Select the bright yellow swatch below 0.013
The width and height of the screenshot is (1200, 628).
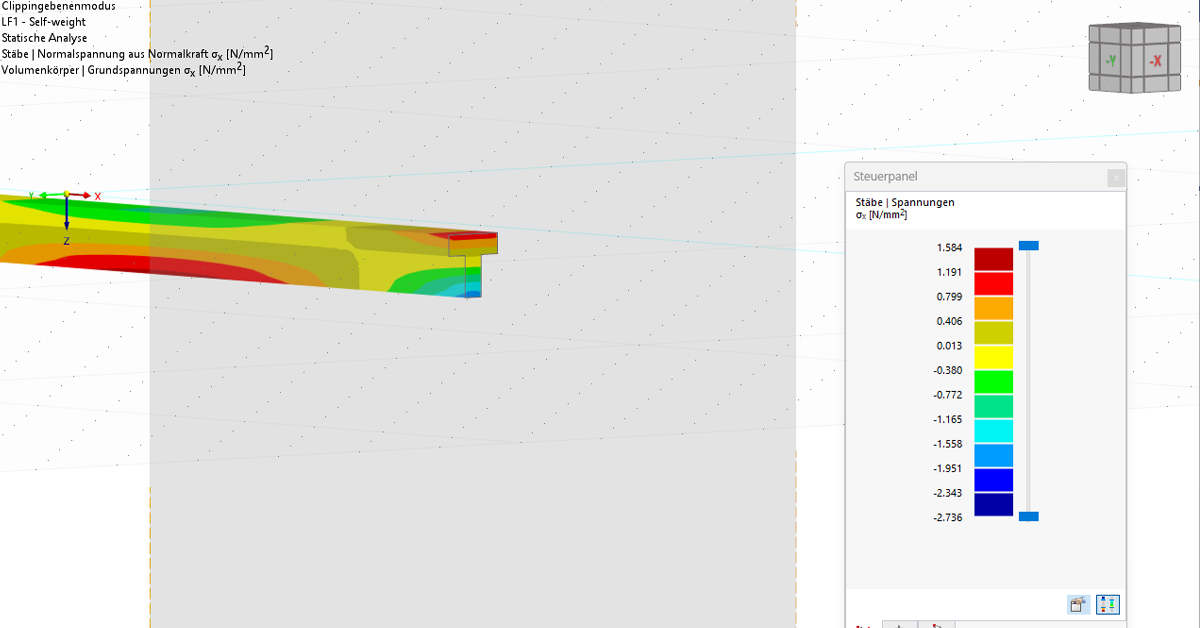[993, 357]
